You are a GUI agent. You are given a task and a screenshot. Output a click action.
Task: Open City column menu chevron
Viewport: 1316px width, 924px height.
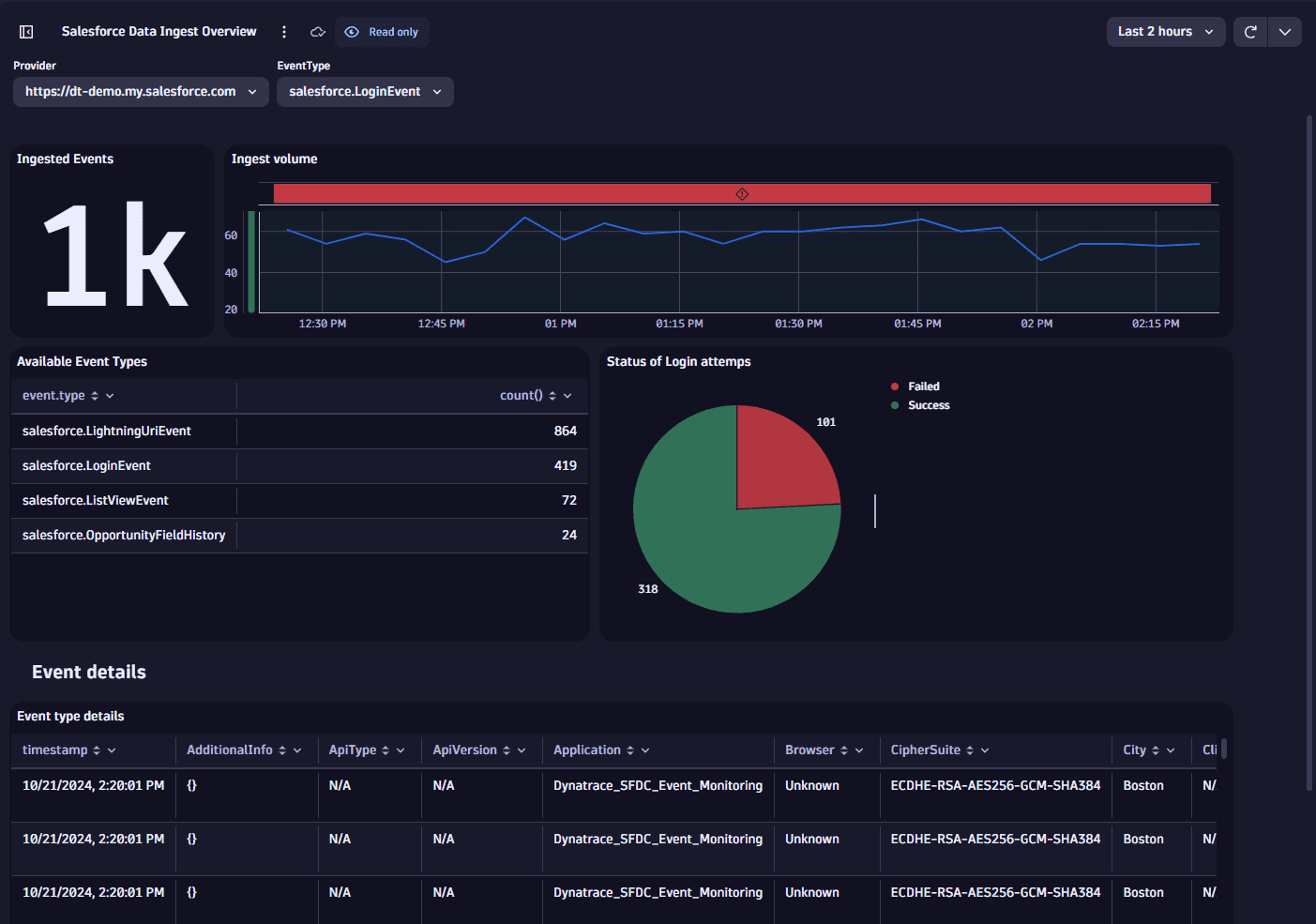[x=1171, y=750]
